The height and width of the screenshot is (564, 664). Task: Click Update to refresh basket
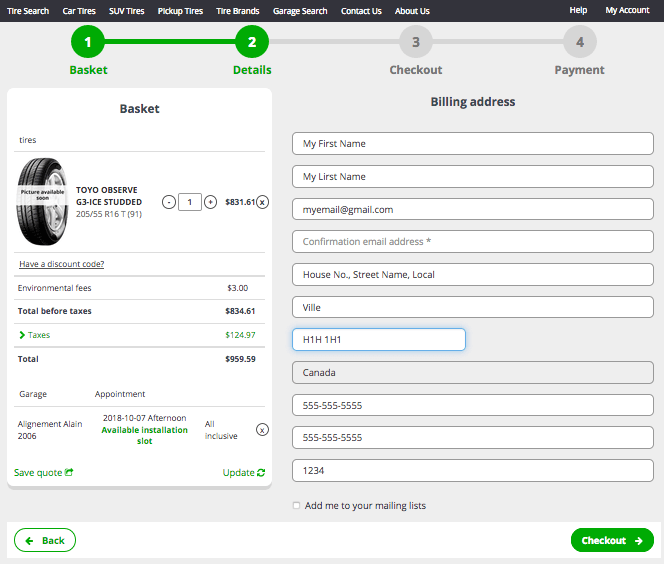point(244,472)
